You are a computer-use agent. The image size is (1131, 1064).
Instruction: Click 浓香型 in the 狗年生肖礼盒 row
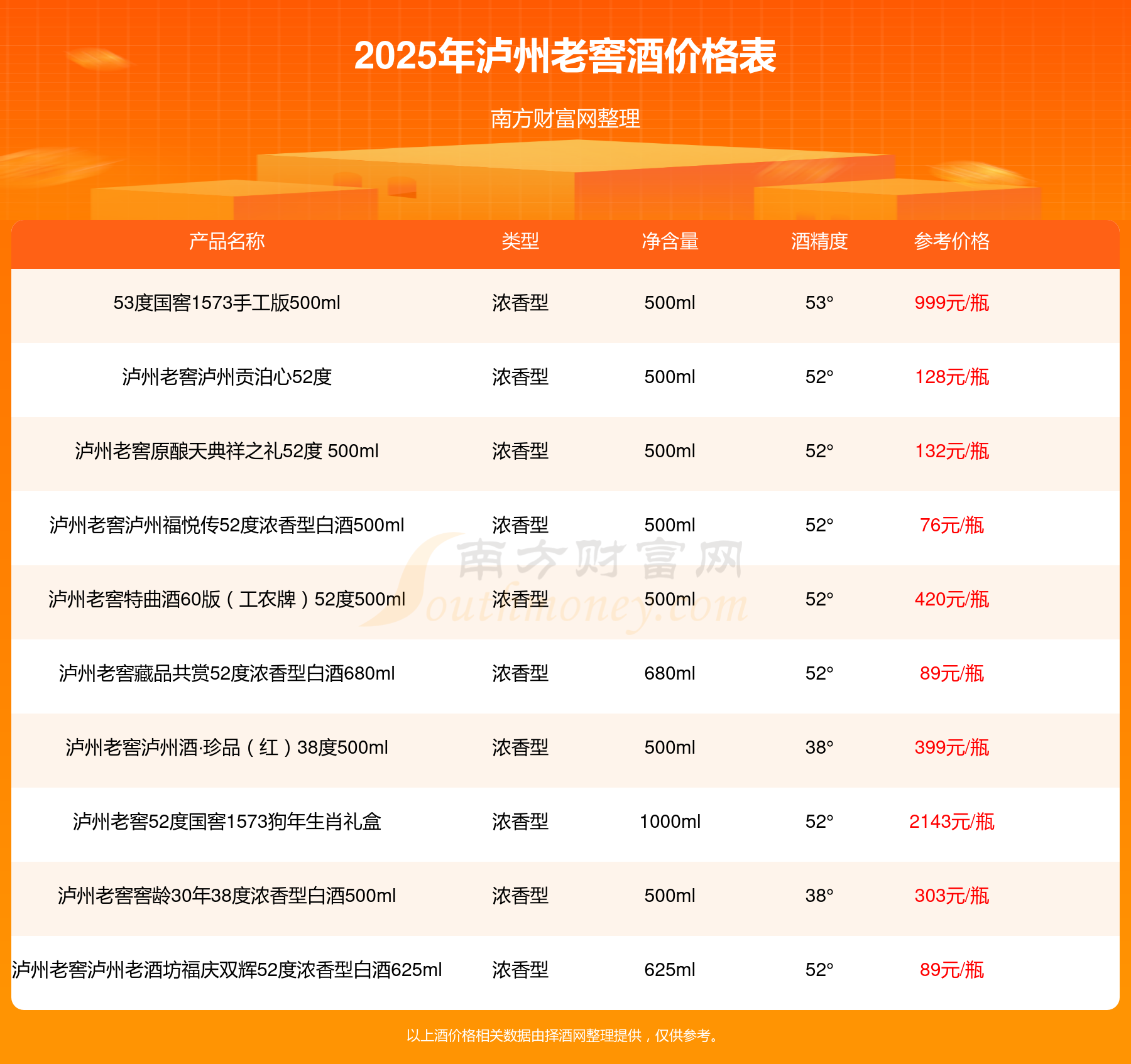pyautogui.click(x=520, y=822)
